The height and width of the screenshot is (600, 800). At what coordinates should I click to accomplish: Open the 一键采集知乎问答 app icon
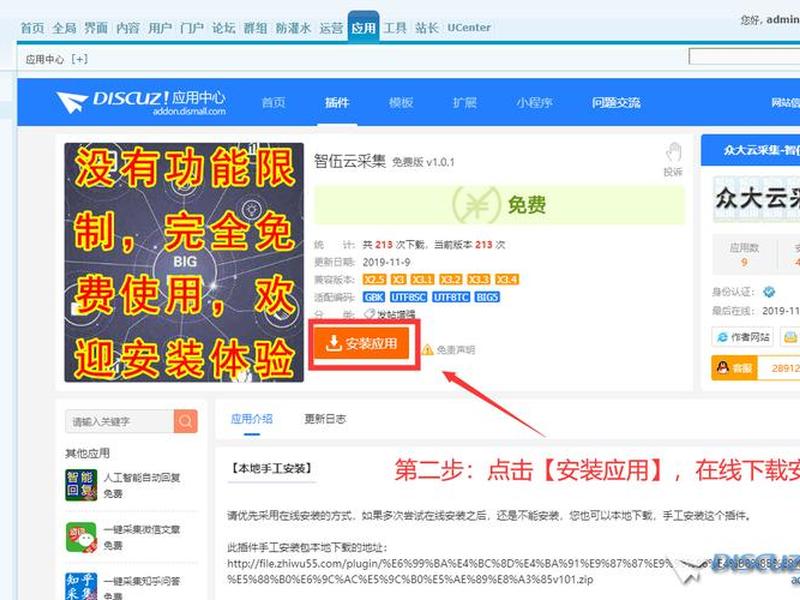pyautogui.click(x=81, y=586)
